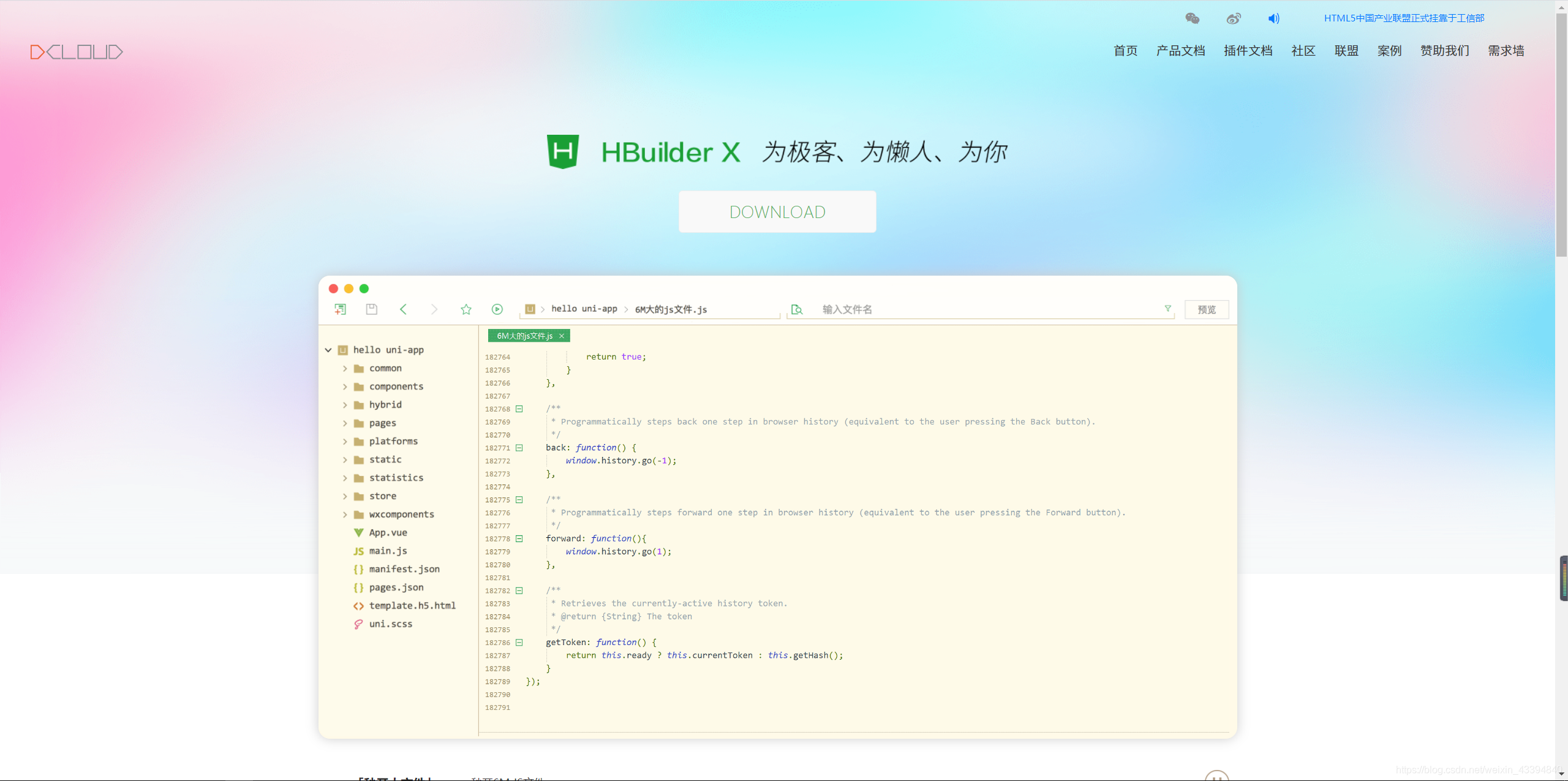Click the 预览 preview button
Viewport: 1568px width, 781px height.
pyautogui.click(x=1207, y=309)
